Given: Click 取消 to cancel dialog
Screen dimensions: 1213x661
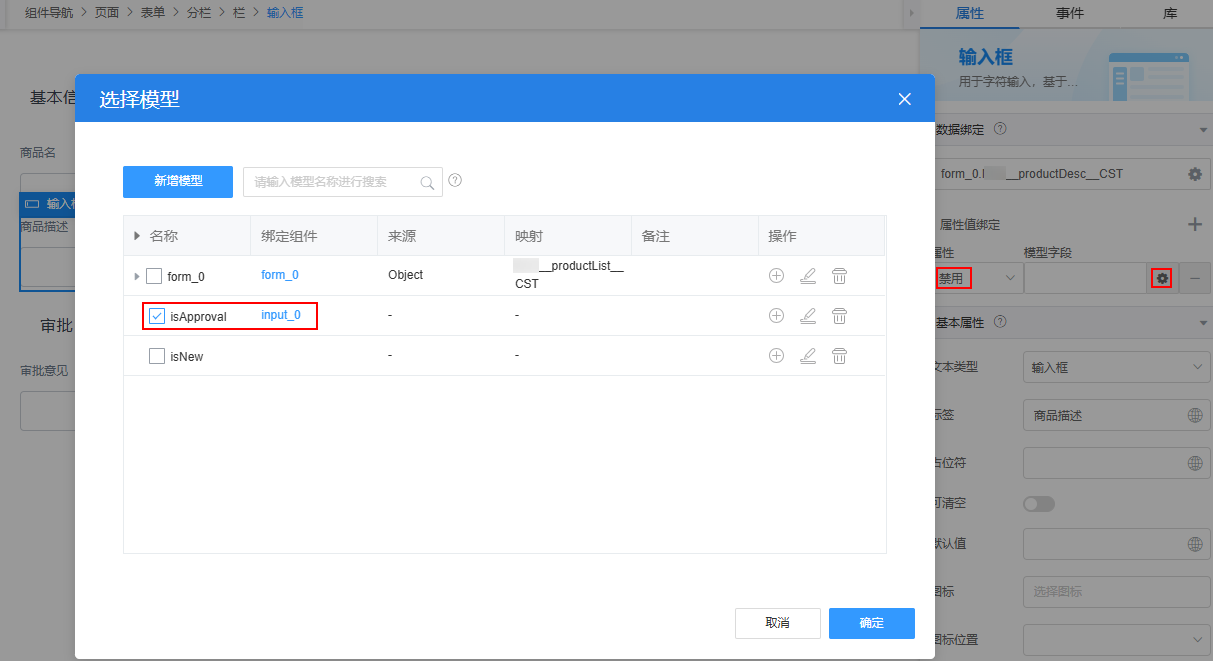Looking at the screenshot, I should click(778, 623).
